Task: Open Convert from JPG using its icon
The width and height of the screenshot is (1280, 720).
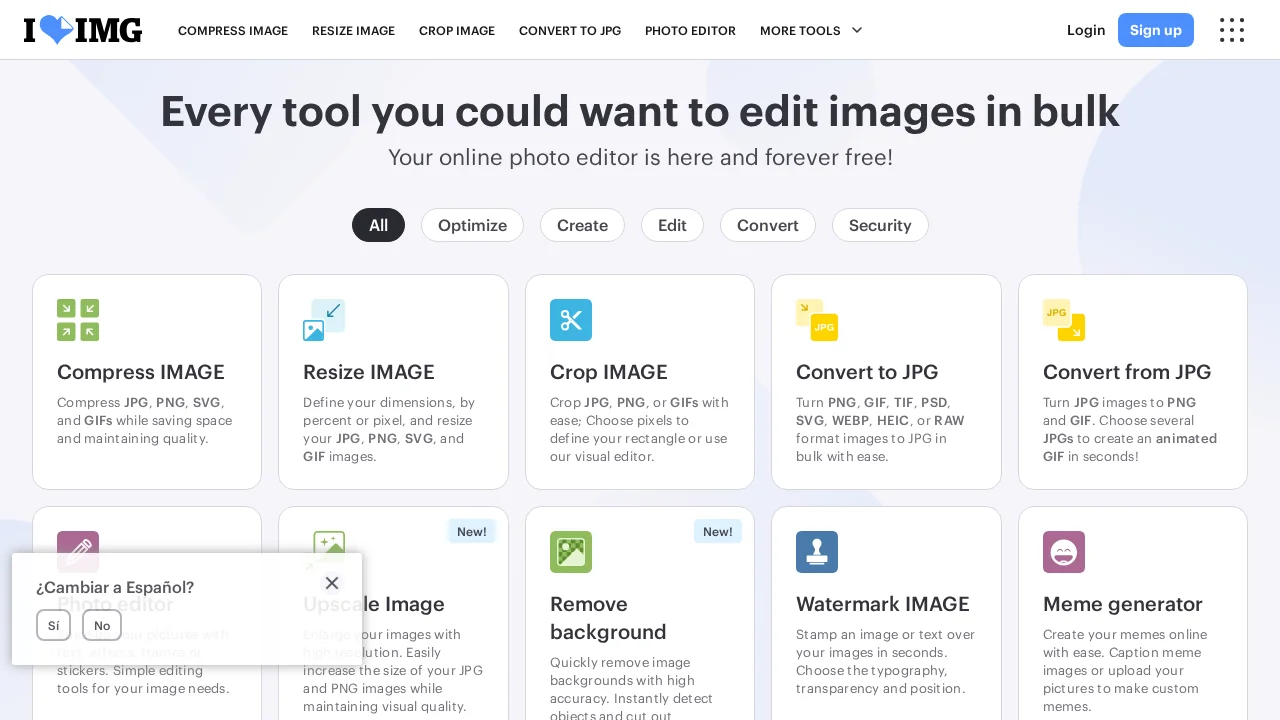Action: click(1064, 320)
